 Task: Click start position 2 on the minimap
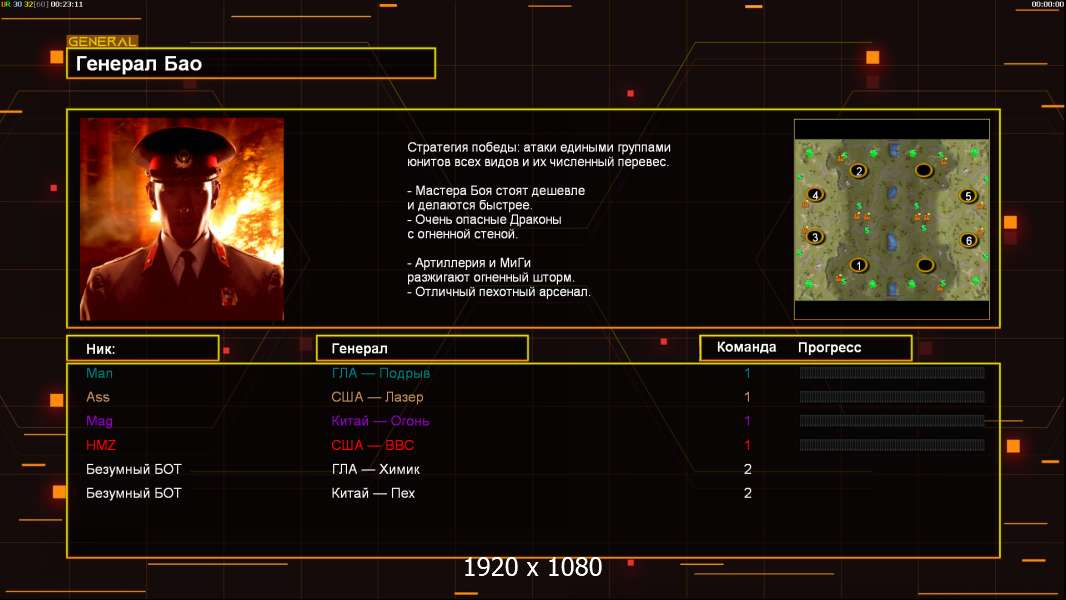tap(859, 171)
